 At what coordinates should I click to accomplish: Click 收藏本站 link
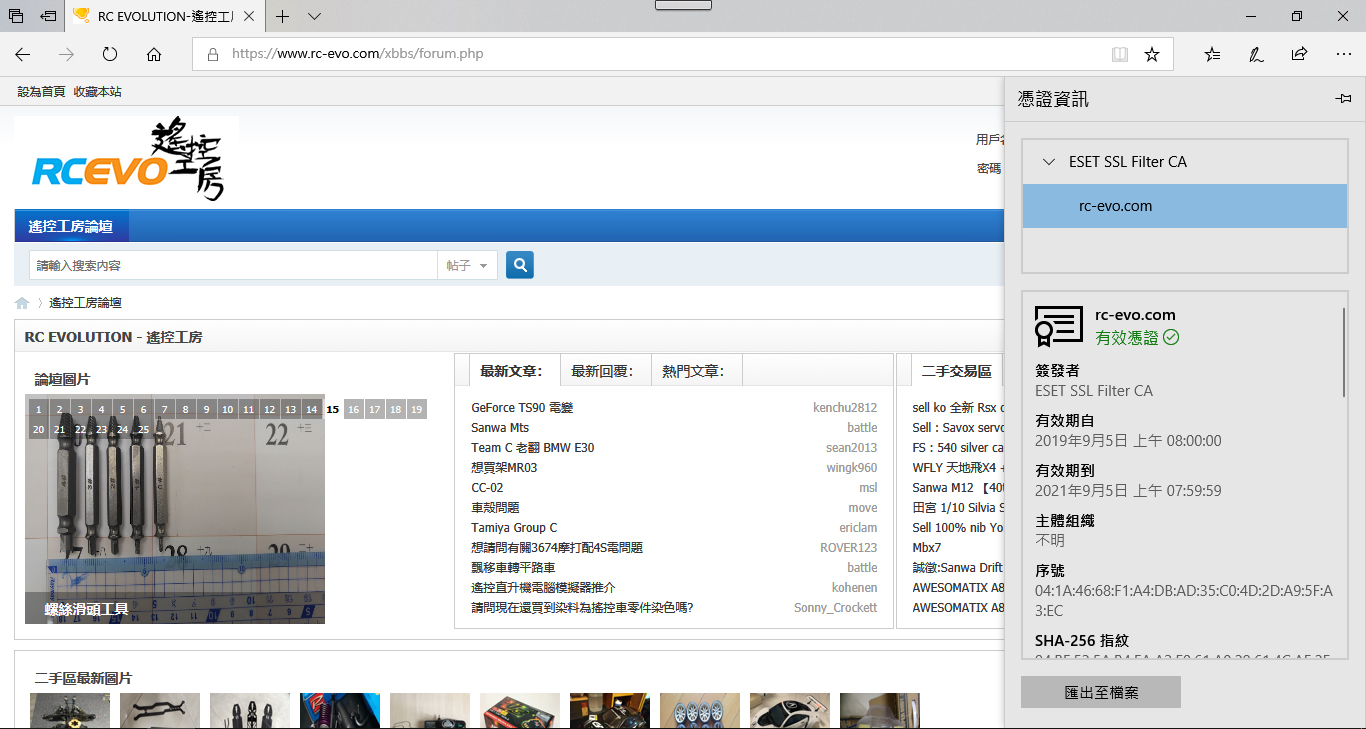98,91
